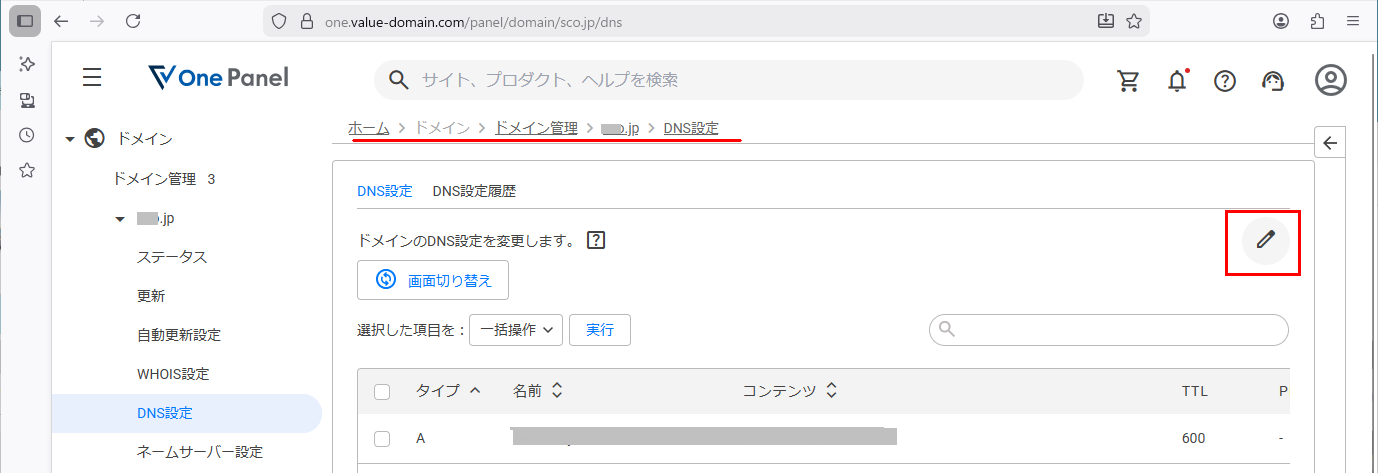1378x473 pixels.
Task: Click the 画面切り替え button
Action: (433, 280)
